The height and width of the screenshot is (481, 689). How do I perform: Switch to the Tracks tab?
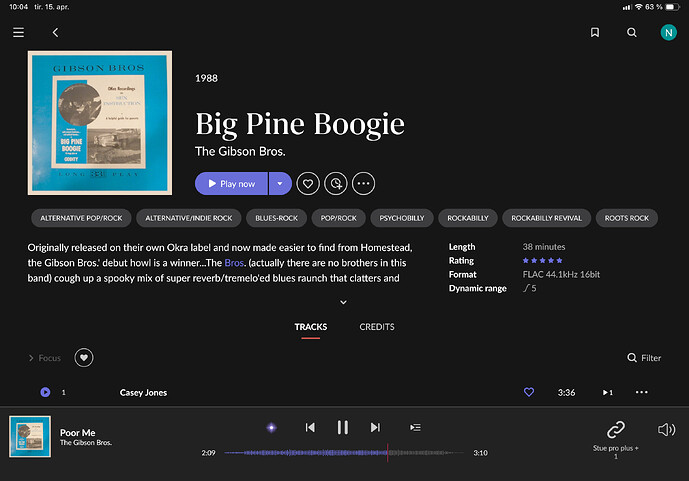pos(311,327)
